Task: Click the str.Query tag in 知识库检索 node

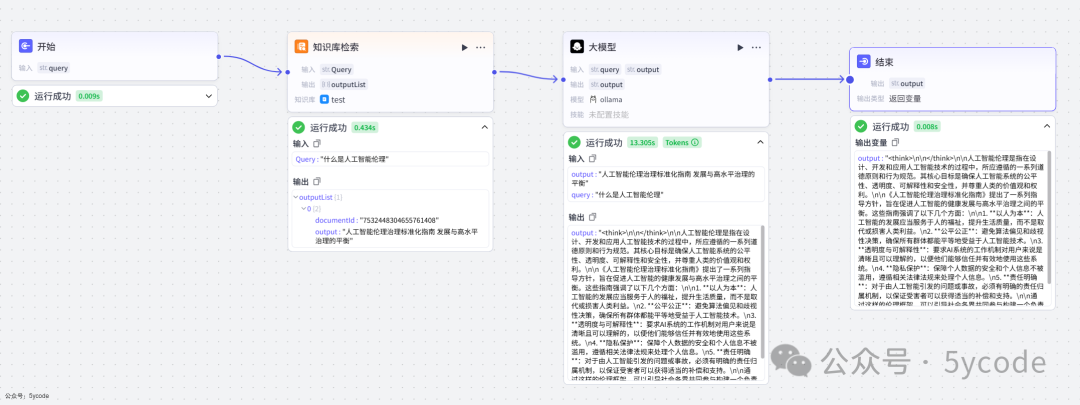Action: 336,70
